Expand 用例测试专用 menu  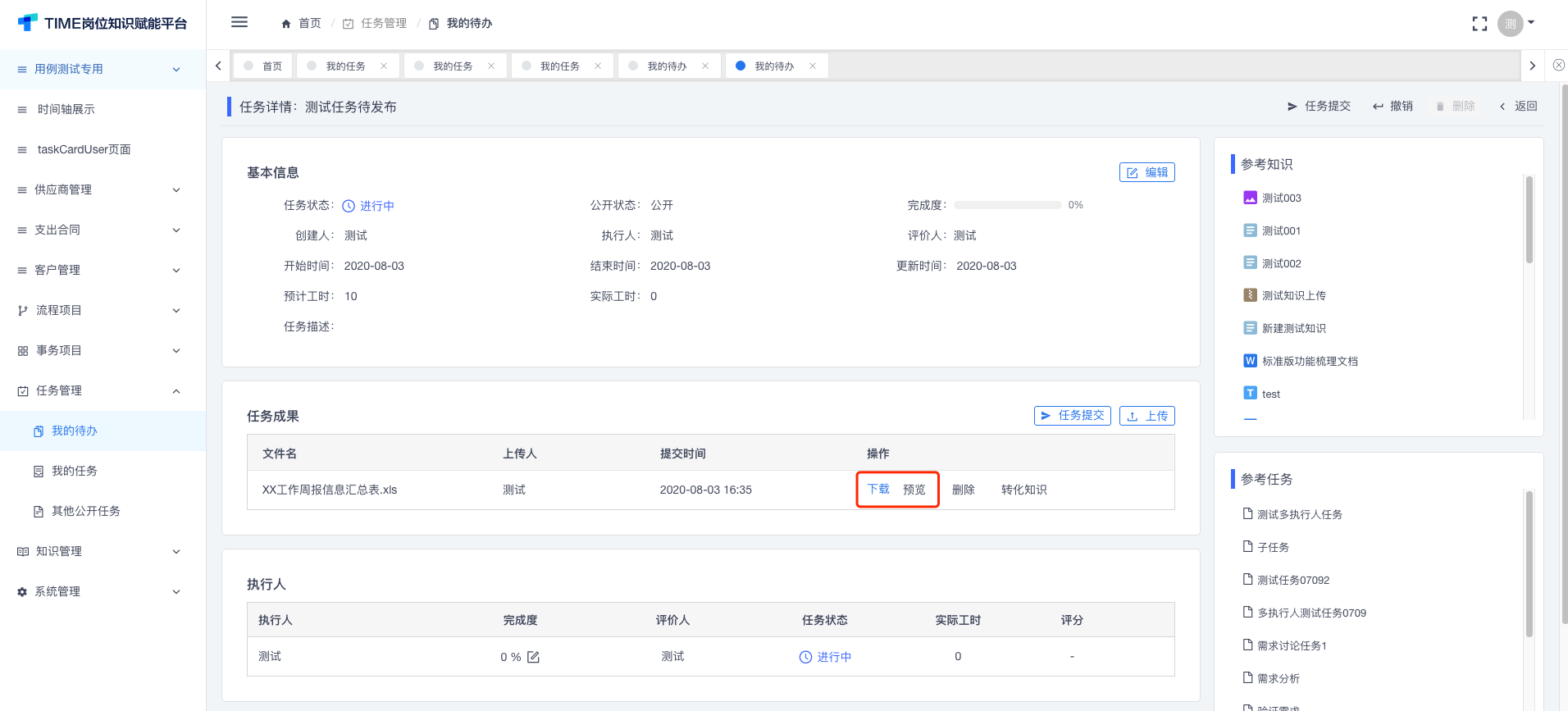[103, 69]
